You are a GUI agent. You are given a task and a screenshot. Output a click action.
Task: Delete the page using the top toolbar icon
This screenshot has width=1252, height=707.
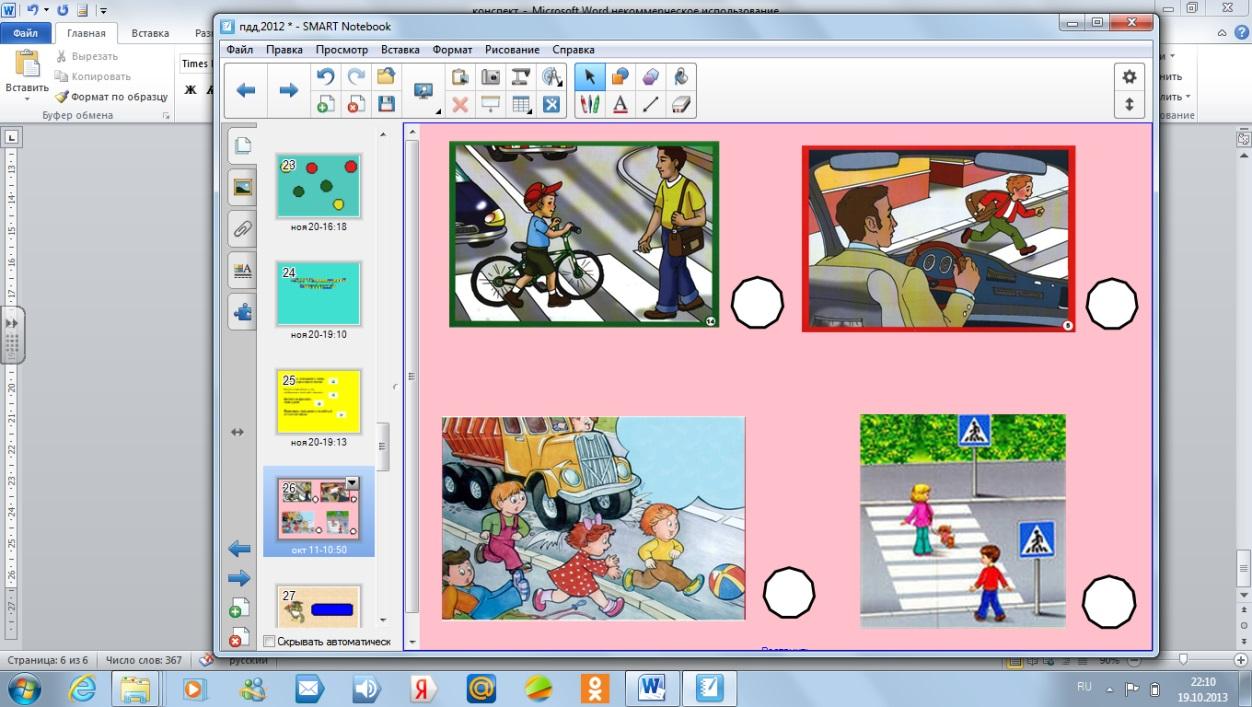click(x=356, y=104)
